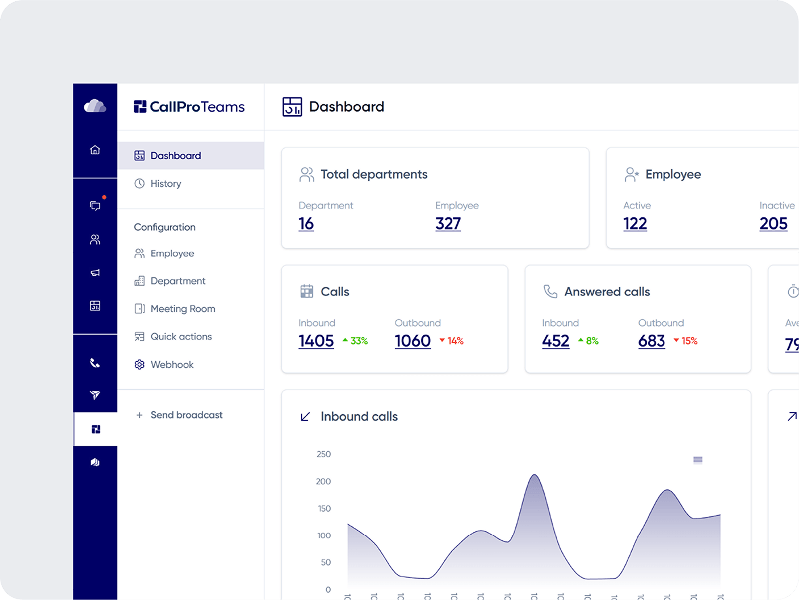Open the Quick actions configuration page
The height and width of the screenshot is (600, 799).
click(x=191, y=336)
